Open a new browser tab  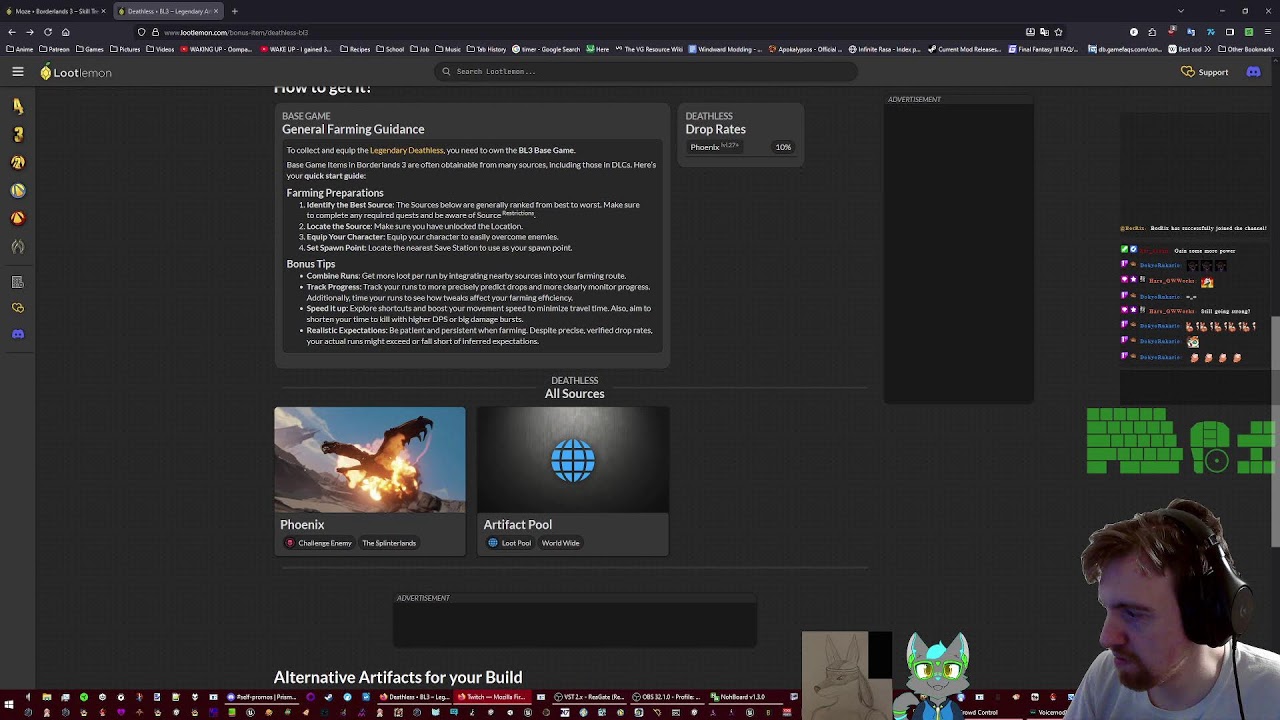(234, 11)
